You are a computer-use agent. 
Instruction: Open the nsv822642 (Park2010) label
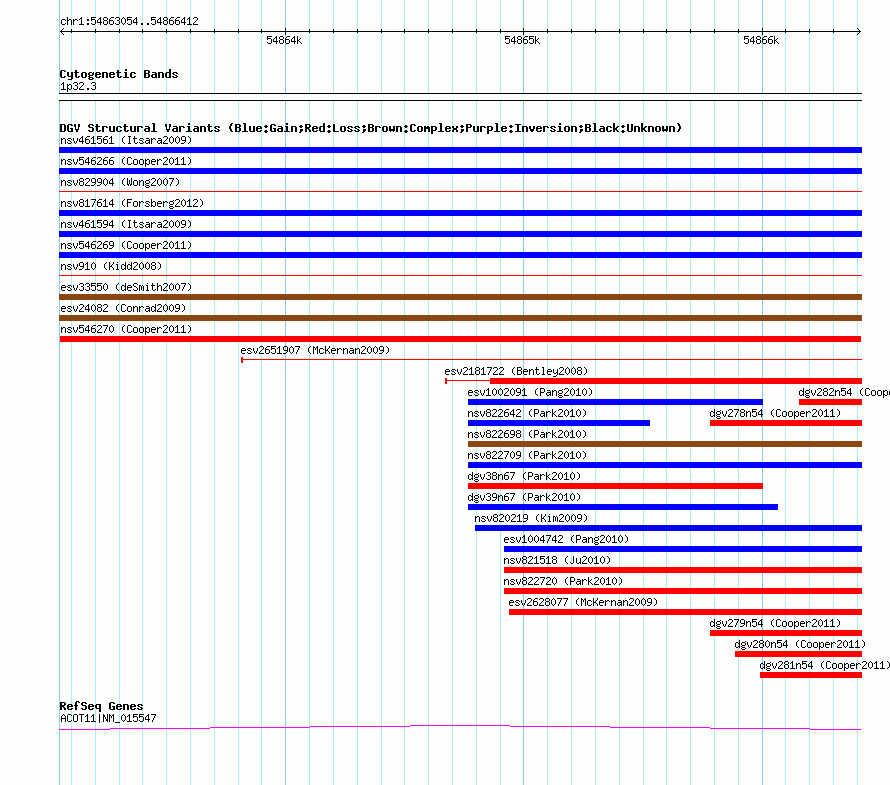pyautogui.click(x=527, y=413)
